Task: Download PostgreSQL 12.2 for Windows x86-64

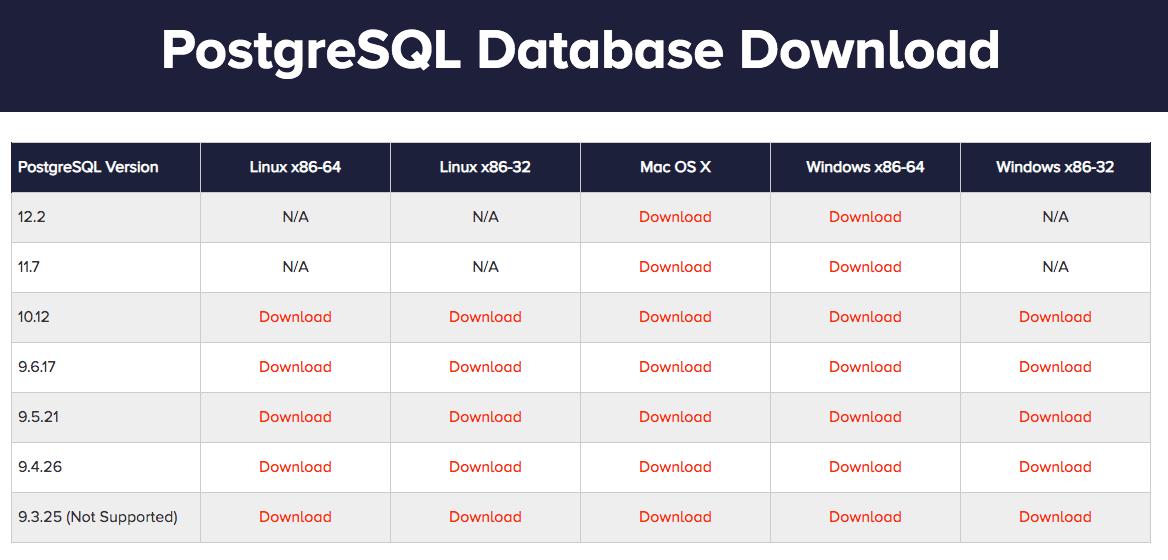Action: pyautogui.click(x=865, y=217)
